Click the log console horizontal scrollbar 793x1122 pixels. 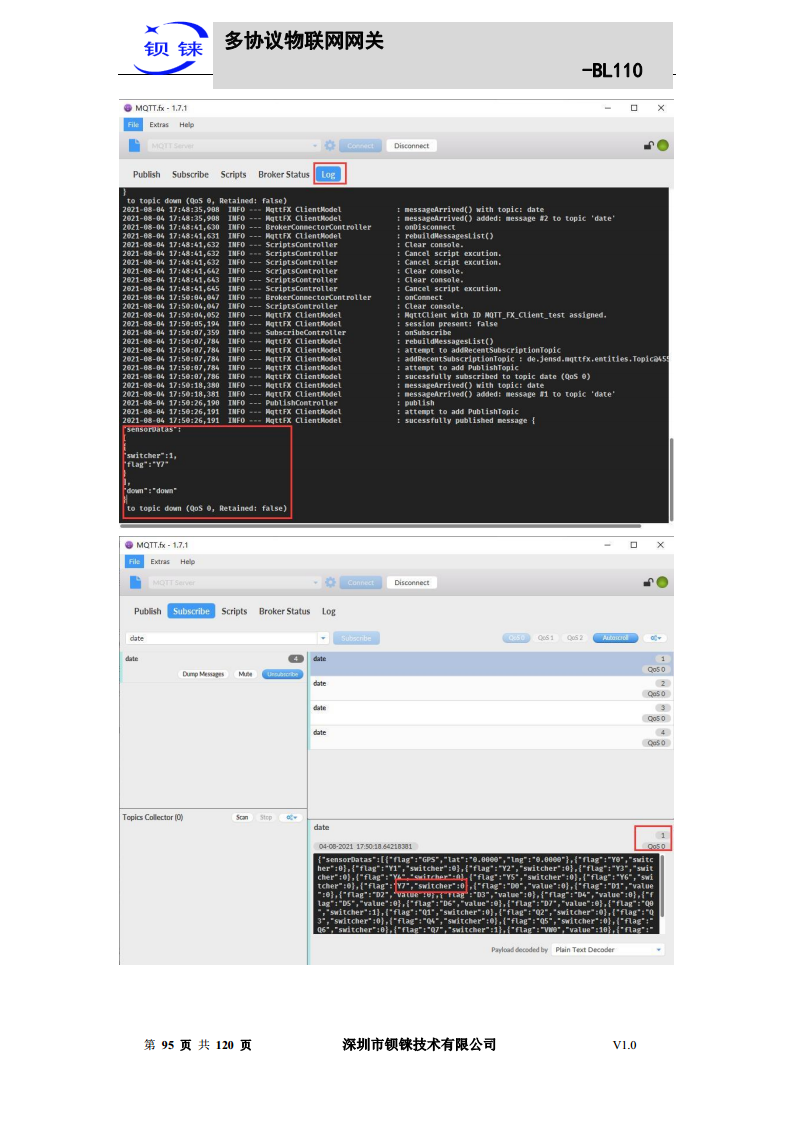coord(381,525)
